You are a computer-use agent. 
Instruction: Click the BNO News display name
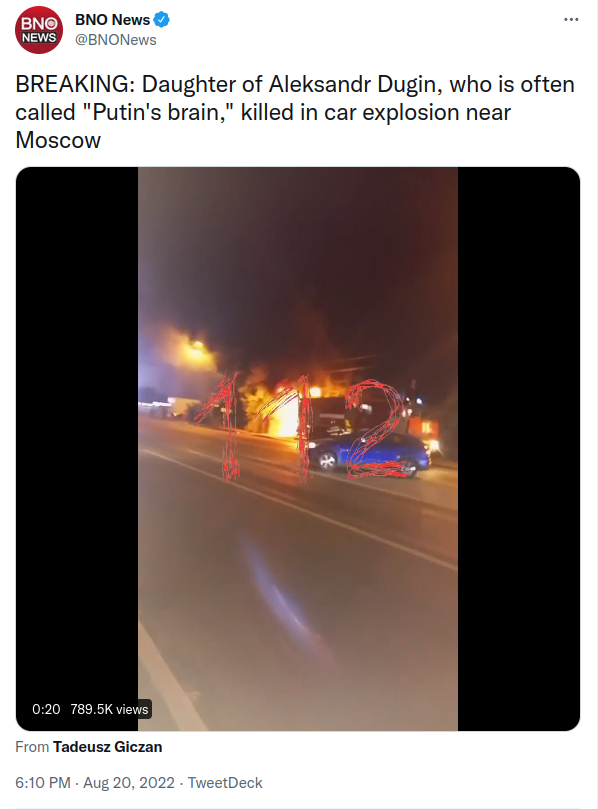(x=112, y=20)
